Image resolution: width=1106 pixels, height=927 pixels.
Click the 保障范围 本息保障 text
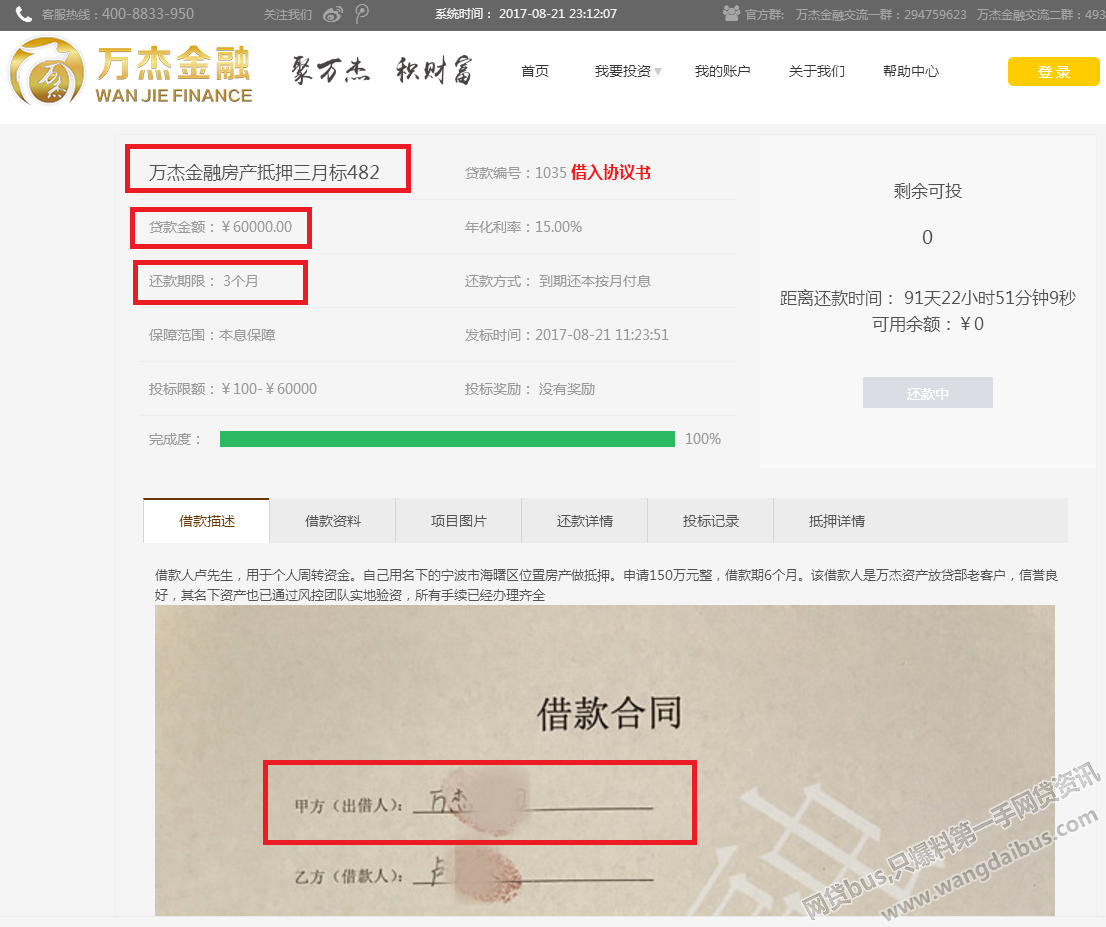tap(212, 335)
